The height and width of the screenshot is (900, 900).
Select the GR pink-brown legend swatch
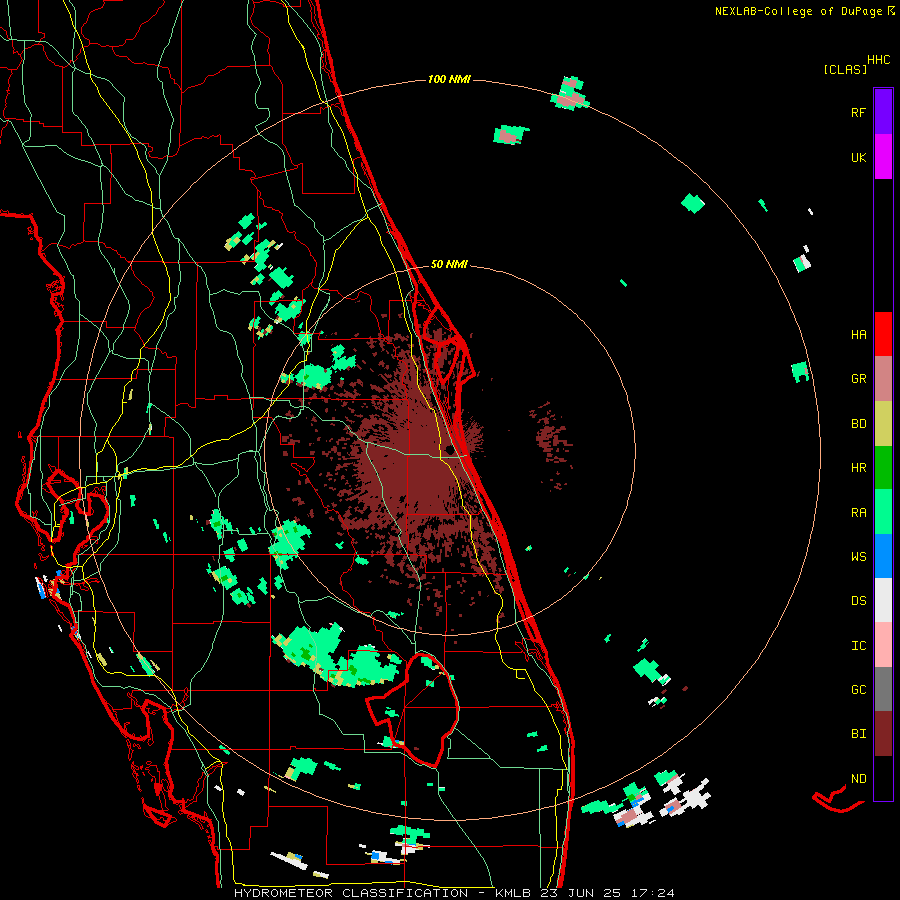[x=883, y=379]
